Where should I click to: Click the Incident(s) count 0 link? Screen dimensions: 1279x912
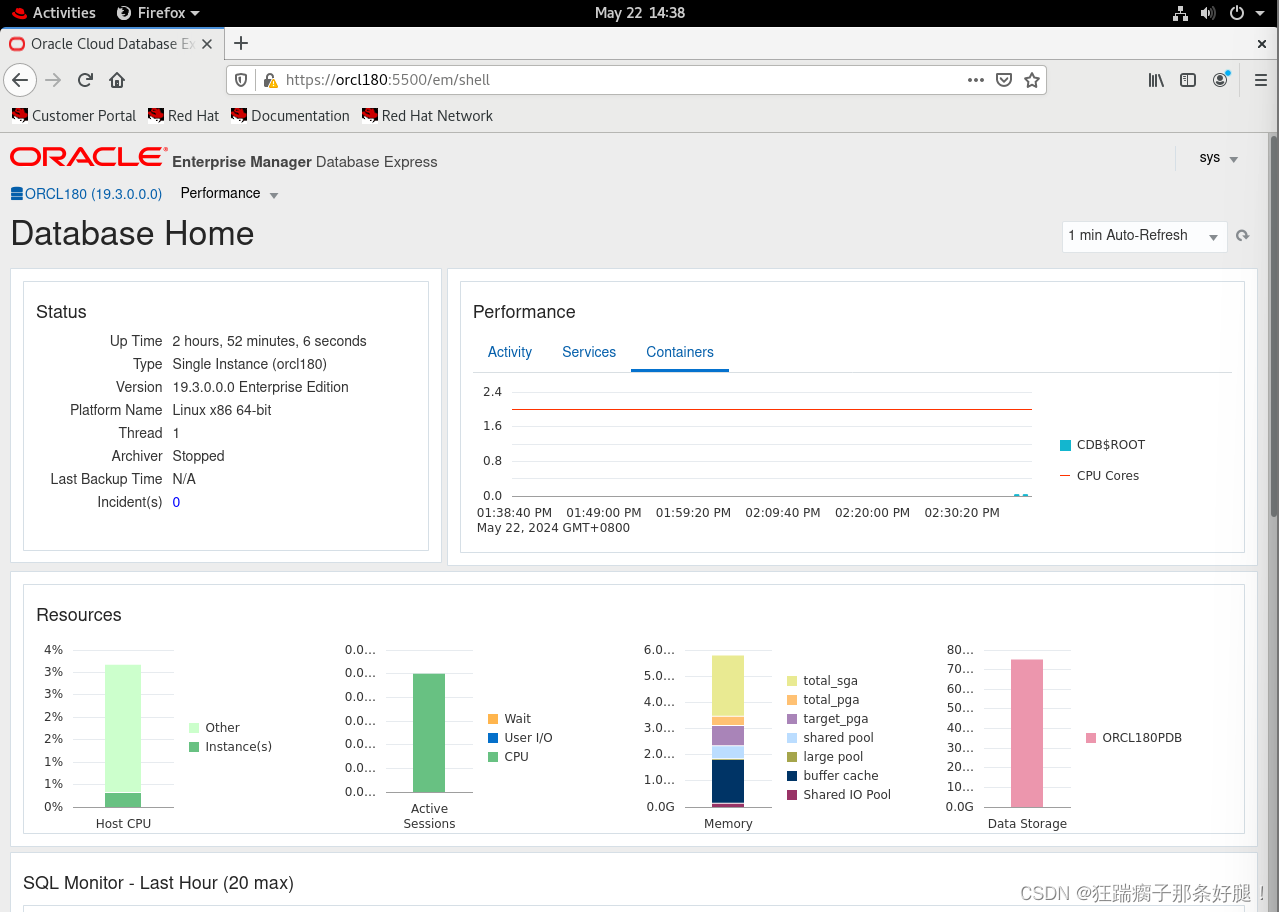click(176, 502)
